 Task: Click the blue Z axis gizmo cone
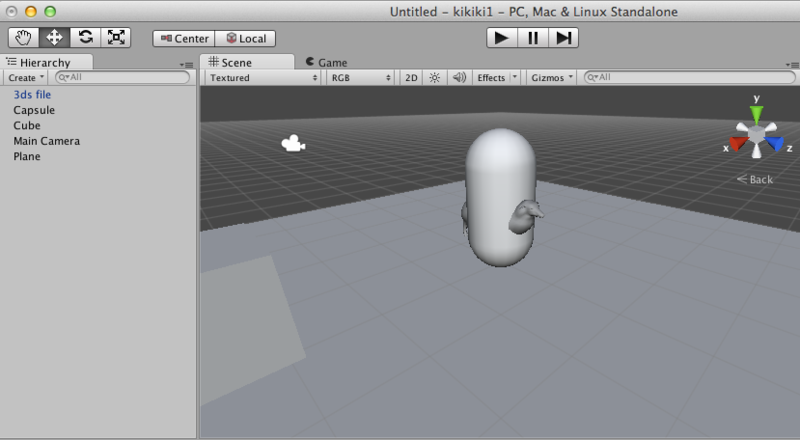[x=775, y=143]
